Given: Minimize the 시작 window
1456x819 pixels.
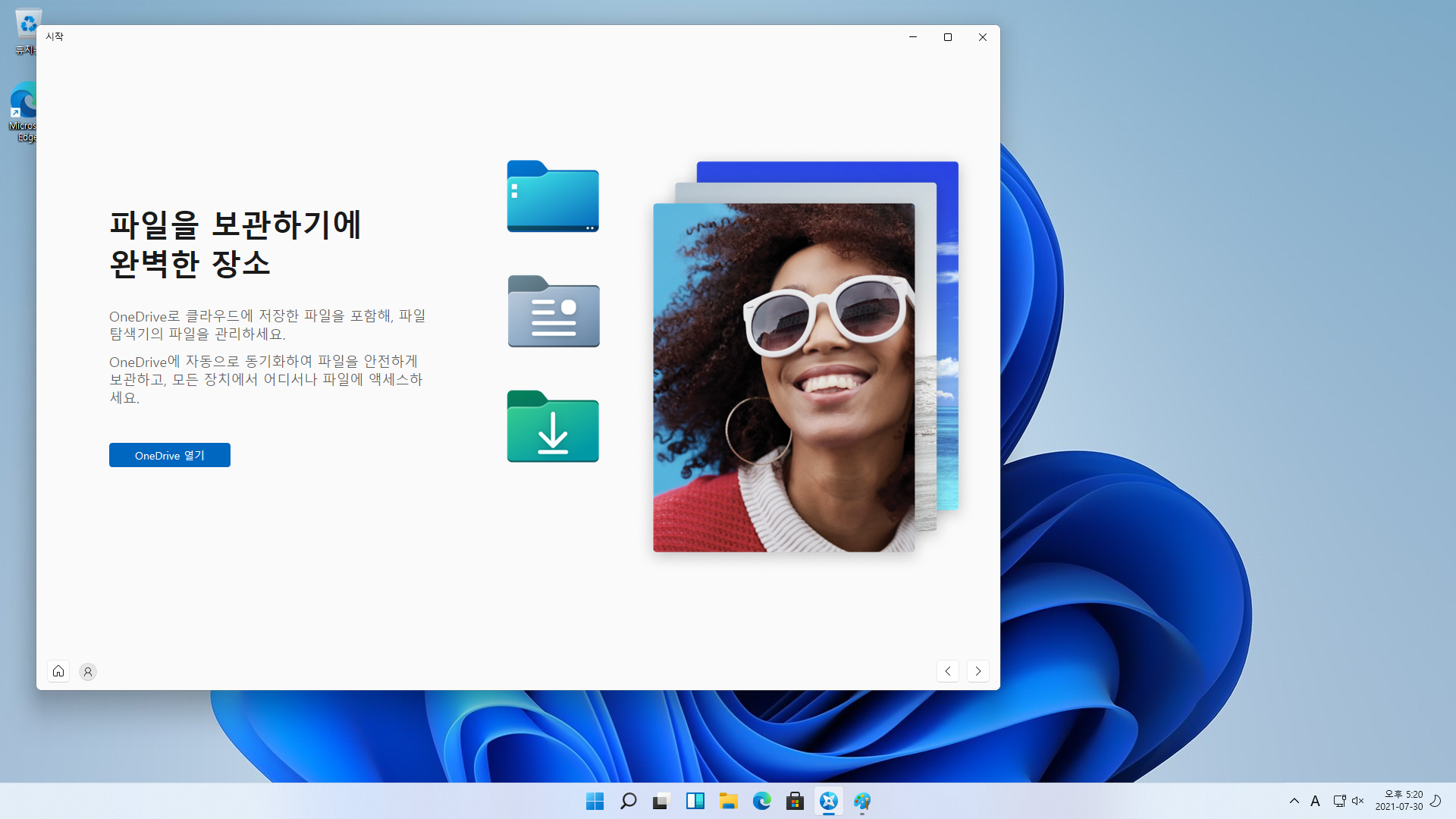Looking at the screenshot, I should 913,37.
